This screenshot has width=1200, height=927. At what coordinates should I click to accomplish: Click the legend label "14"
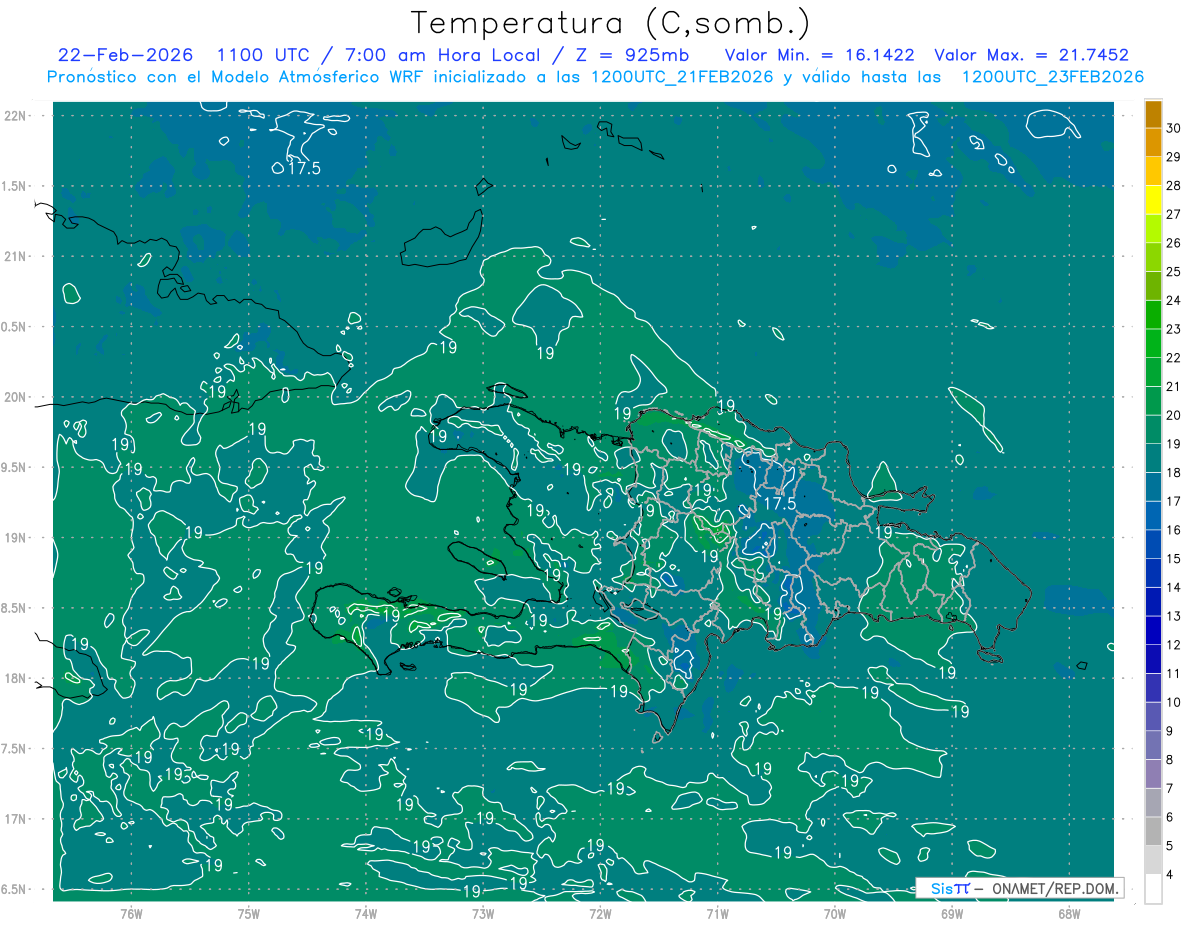pyautogui.click(x=1174, y=588)
